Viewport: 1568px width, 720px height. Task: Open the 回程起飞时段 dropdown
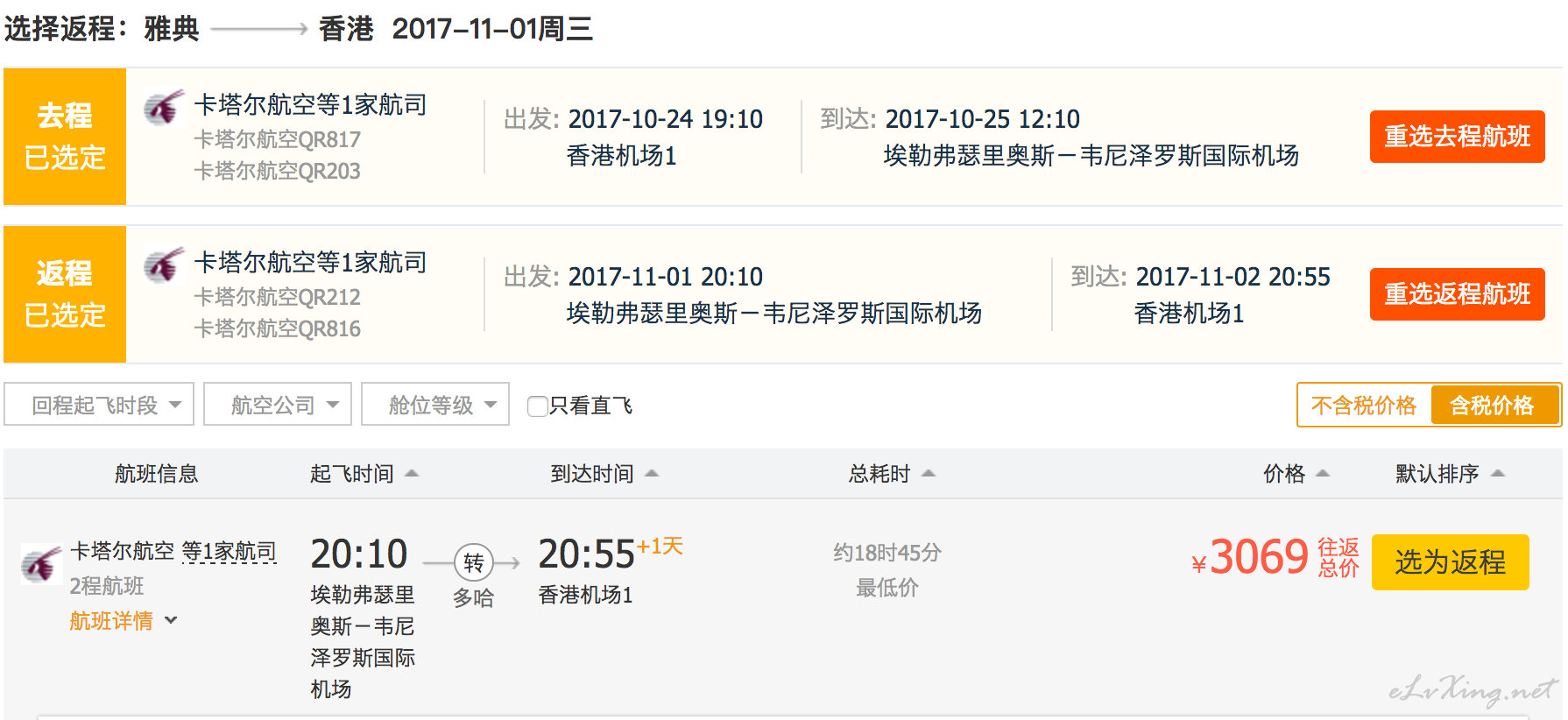(x=99, y=405)
